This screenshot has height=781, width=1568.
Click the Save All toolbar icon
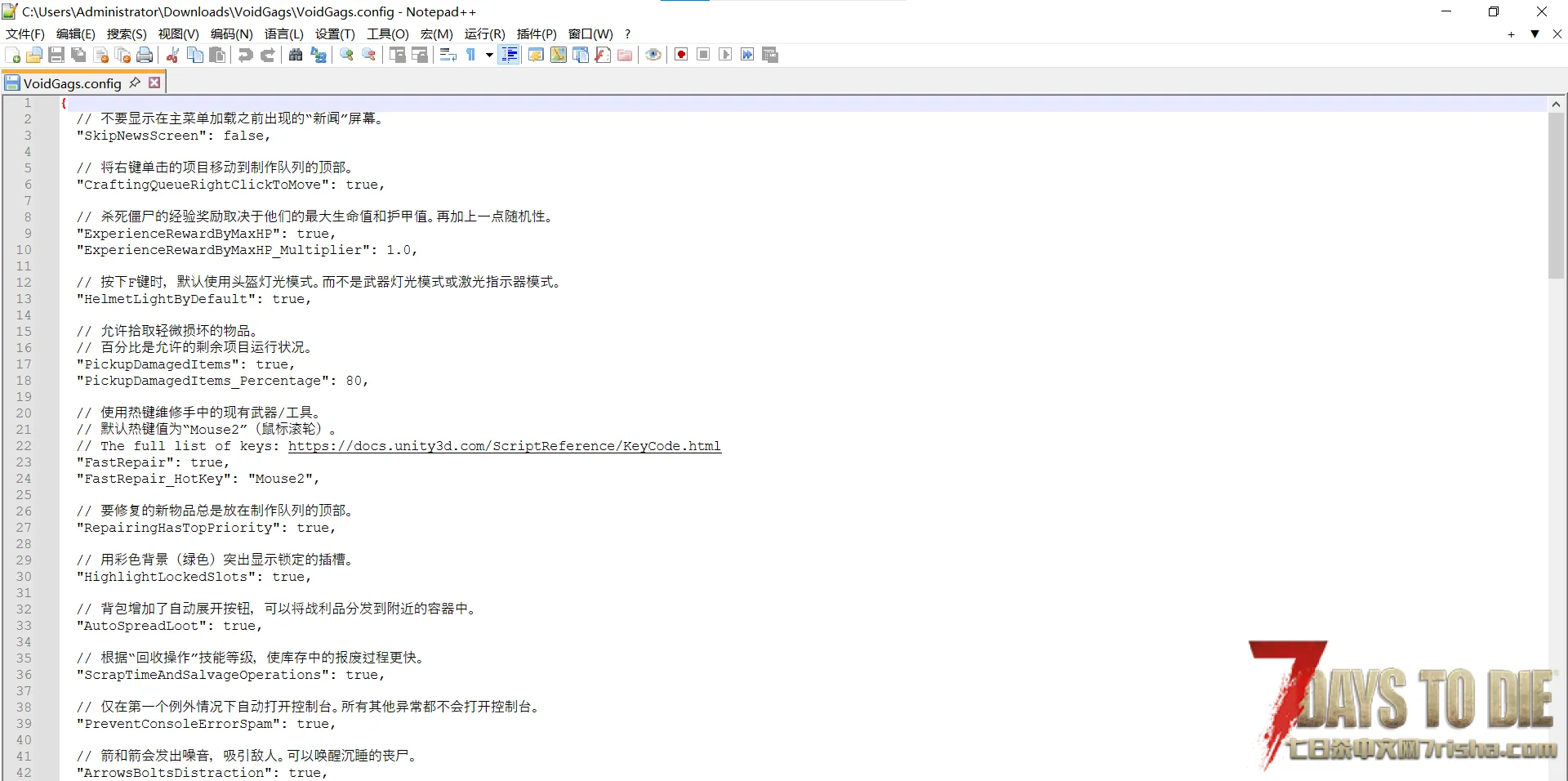pos(78,55)
